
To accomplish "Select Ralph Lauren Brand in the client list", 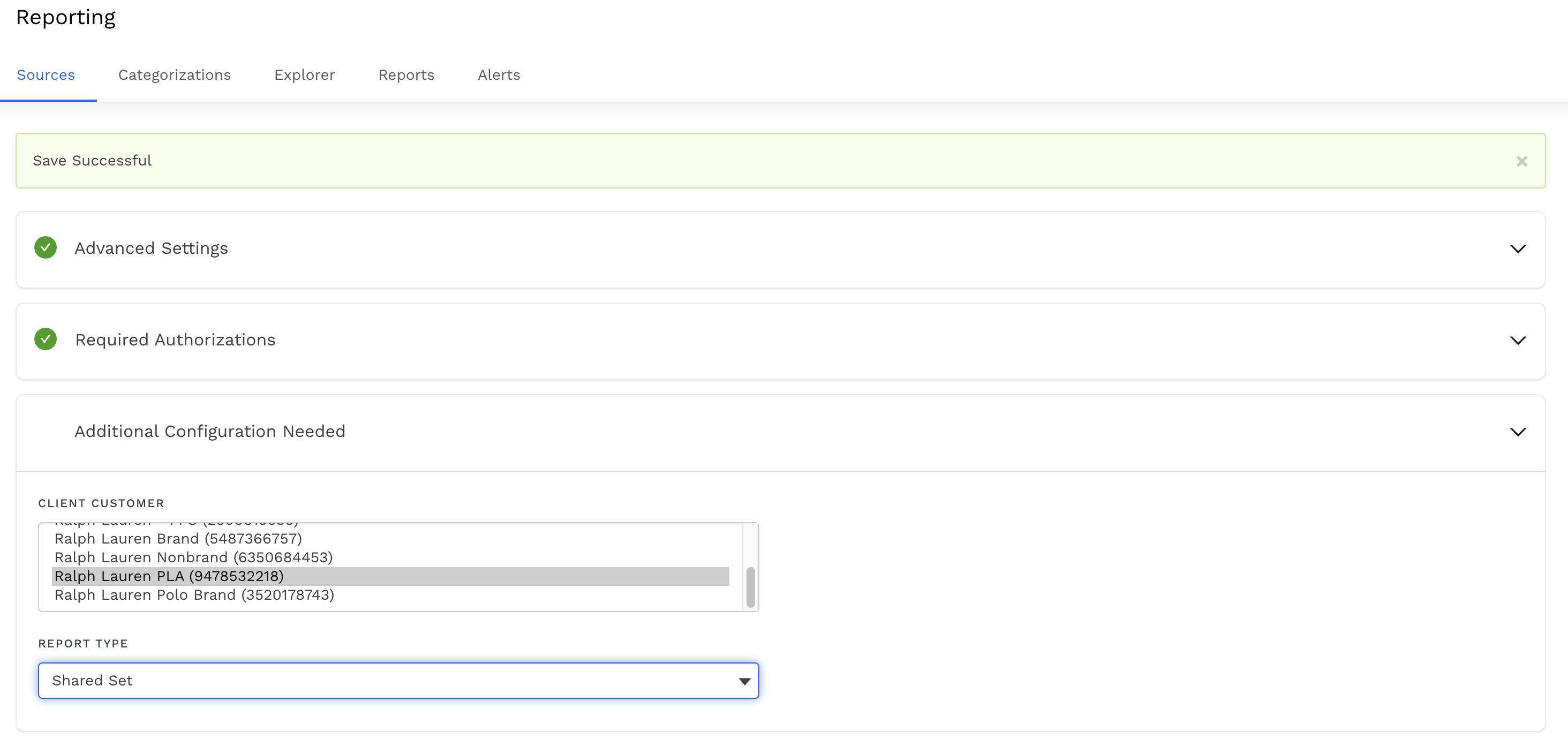I will click(x=178, y=538).
